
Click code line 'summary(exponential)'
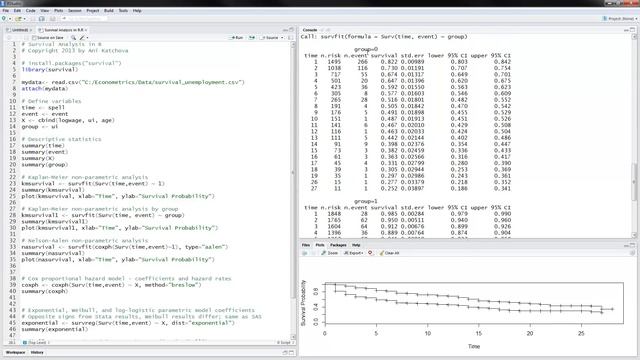[54, 329]
